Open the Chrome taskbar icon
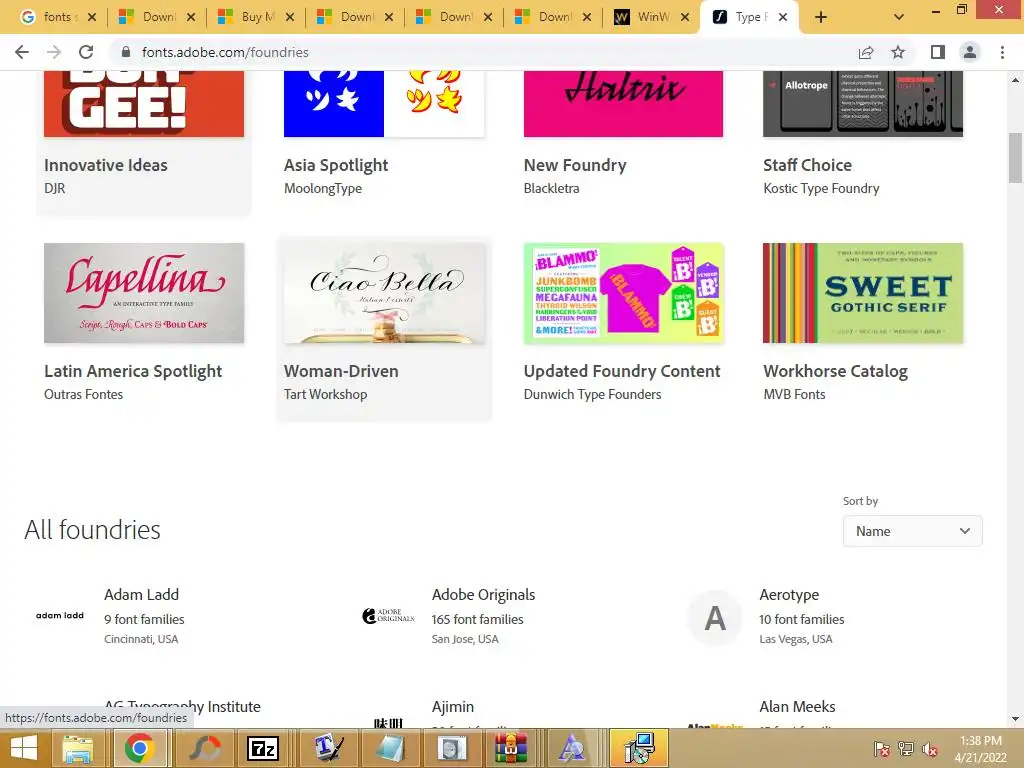 [x=139, y=748]
